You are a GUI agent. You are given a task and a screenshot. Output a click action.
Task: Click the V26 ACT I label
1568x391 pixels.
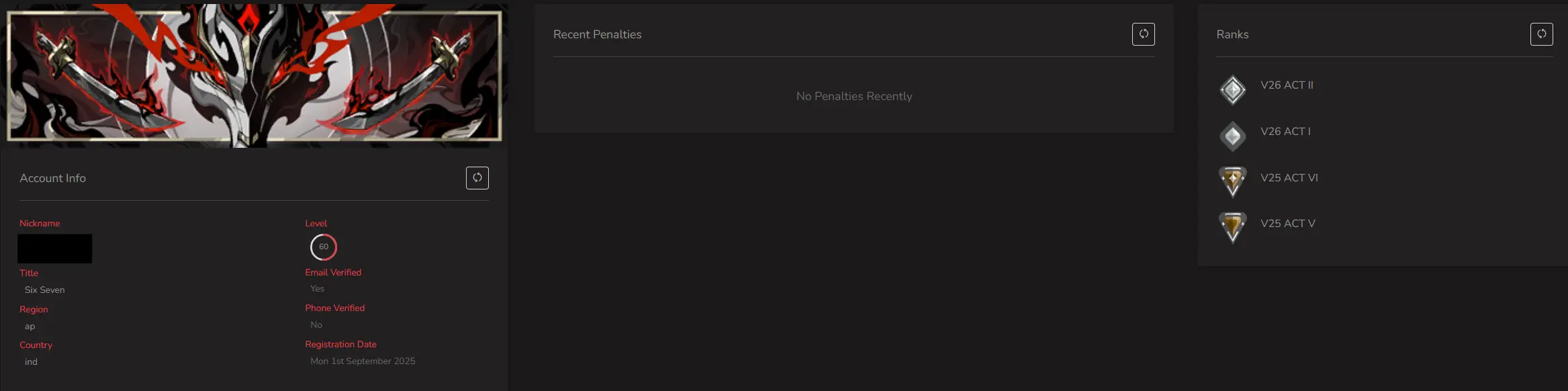click(x=1285, y=132)
